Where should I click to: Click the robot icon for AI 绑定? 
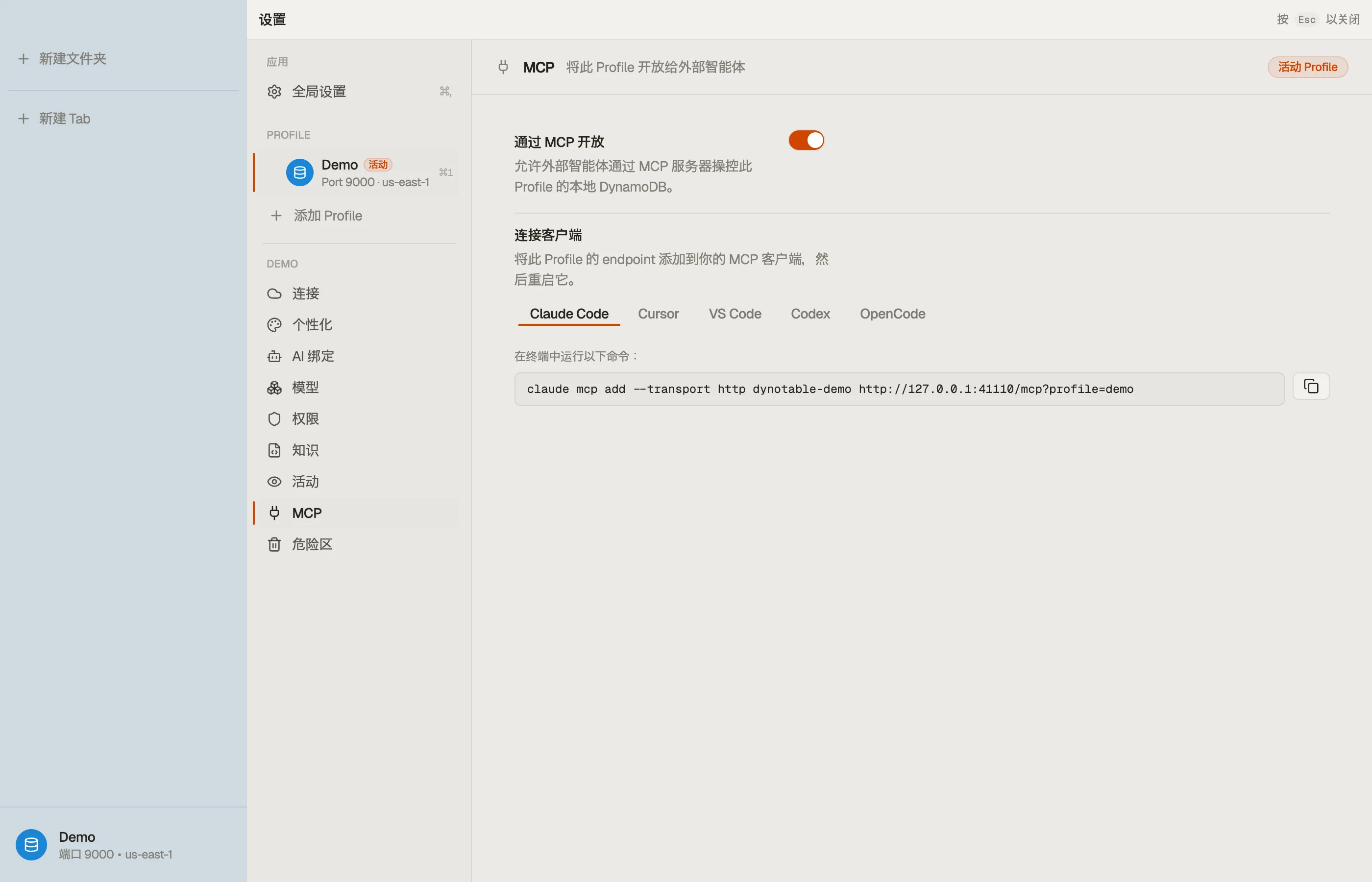[274, 356]
